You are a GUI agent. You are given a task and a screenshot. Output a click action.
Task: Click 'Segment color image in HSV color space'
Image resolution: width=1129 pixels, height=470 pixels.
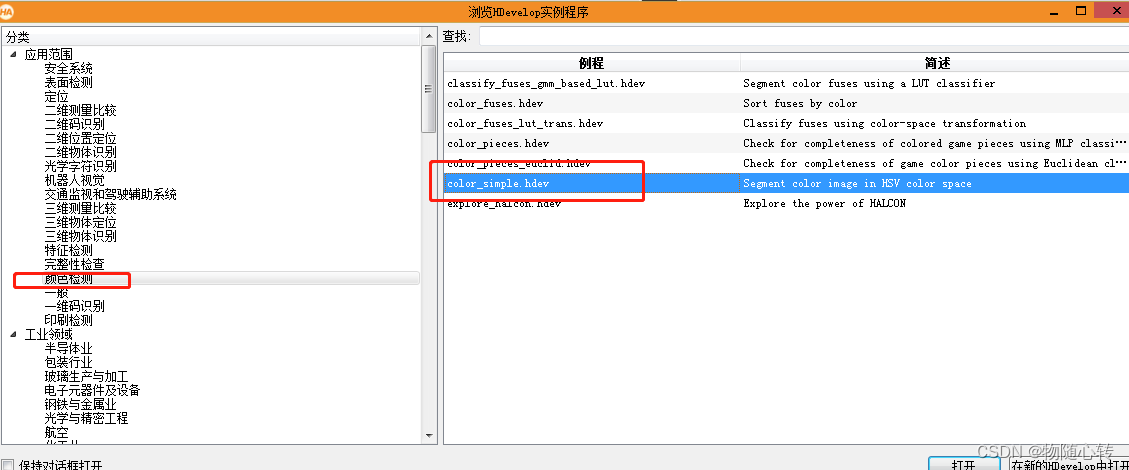tap(857, 184)
